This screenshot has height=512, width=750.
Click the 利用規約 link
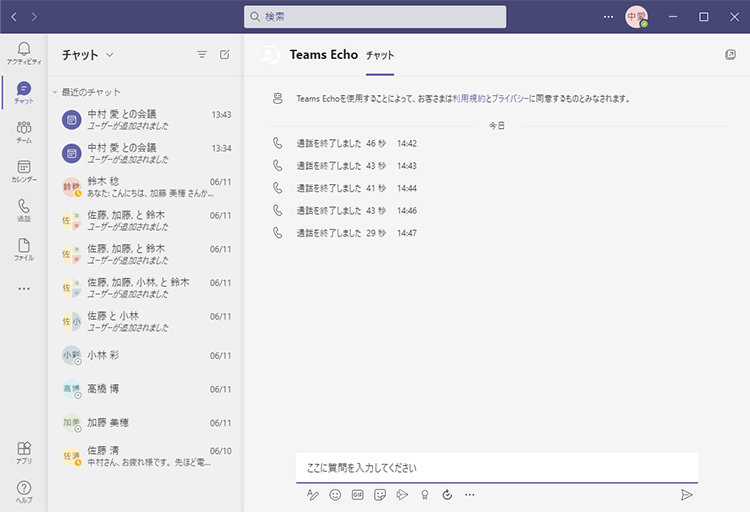tap(469, 99)
